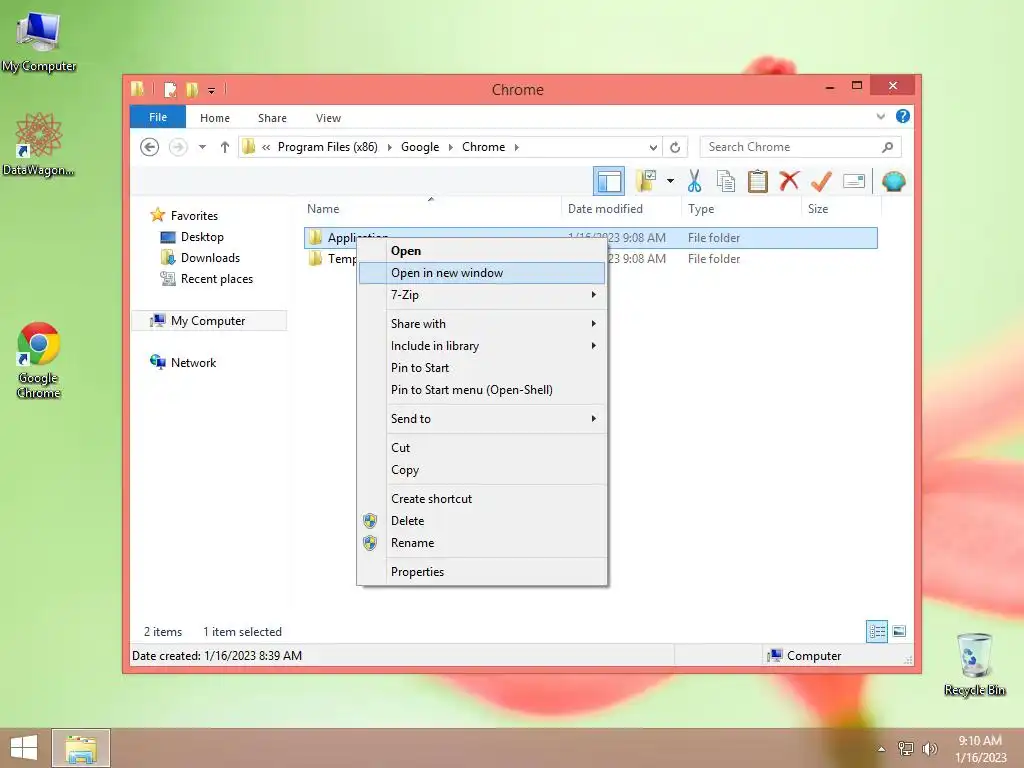Click the search magnifier icon
Image resolution: width=1024 pixels, height=768 pixels.
click(888, 147)
